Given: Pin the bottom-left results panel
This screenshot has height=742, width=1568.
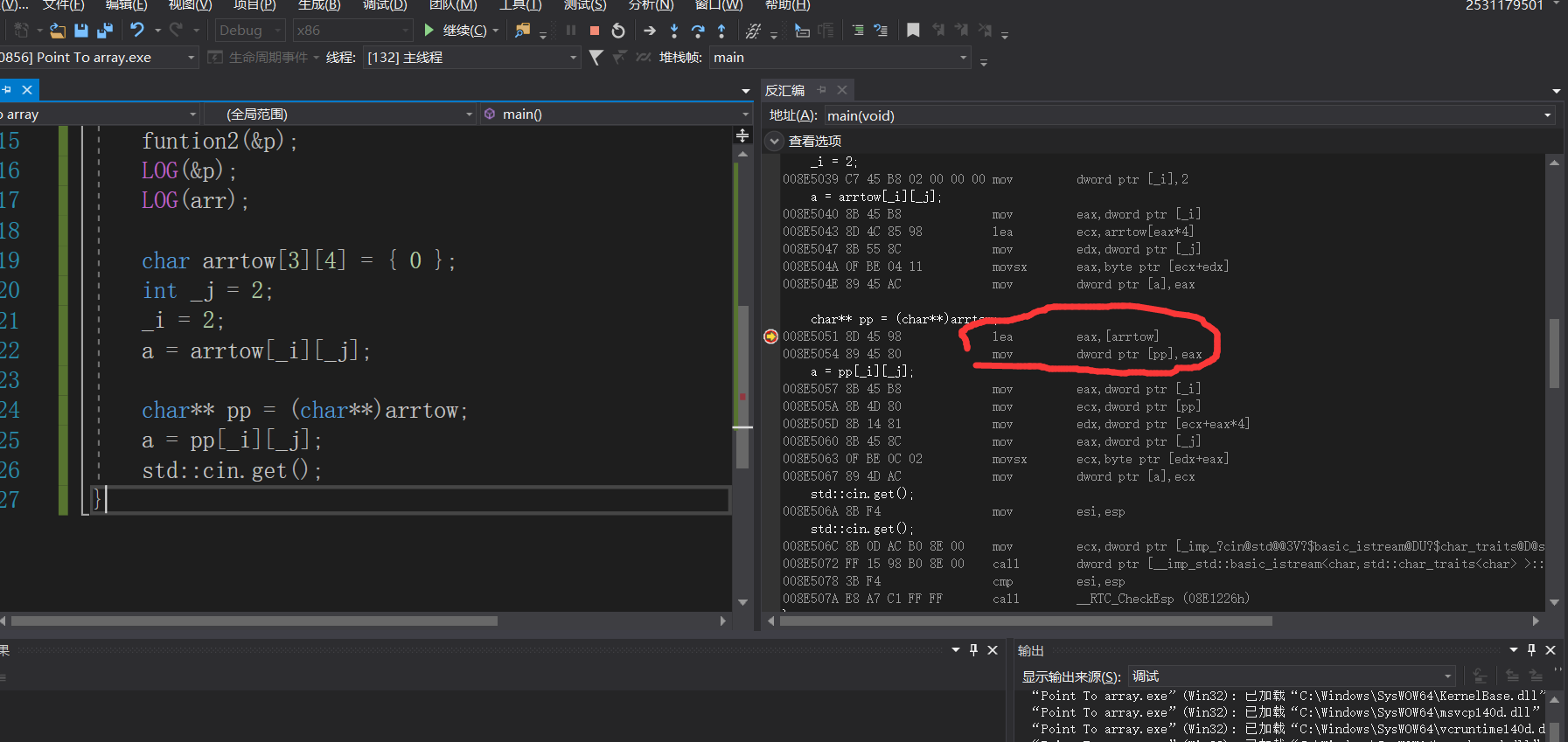Looking at the screenshot, I should [x=973, y=650].
